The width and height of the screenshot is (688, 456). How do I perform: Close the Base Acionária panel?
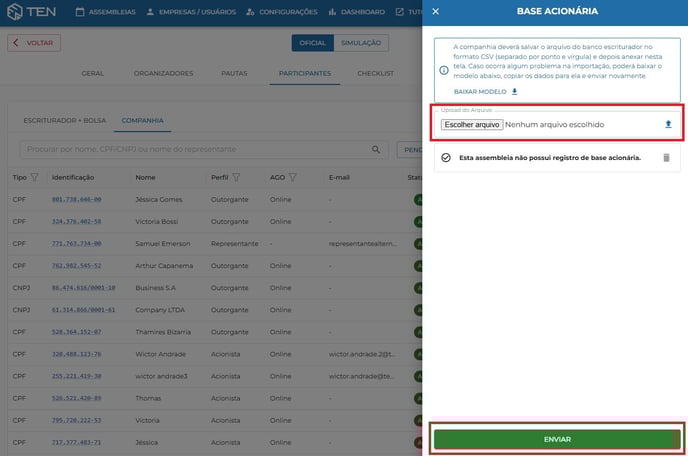tap(435, 11)
